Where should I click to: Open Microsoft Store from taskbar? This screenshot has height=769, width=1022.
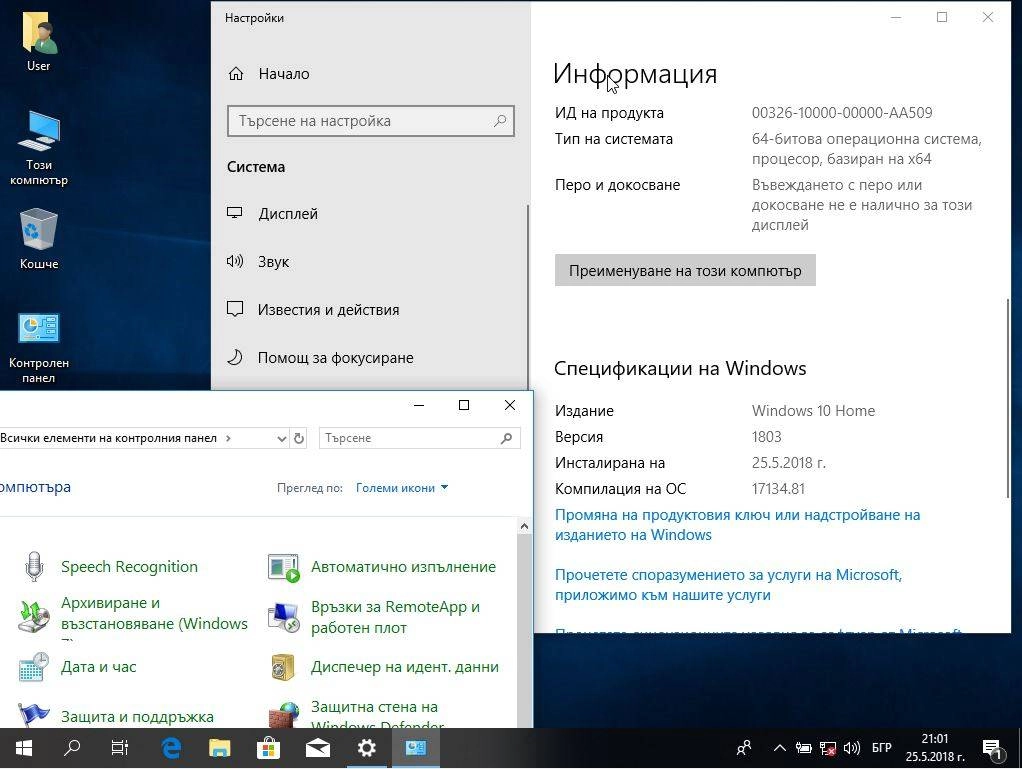coord(269,748)
